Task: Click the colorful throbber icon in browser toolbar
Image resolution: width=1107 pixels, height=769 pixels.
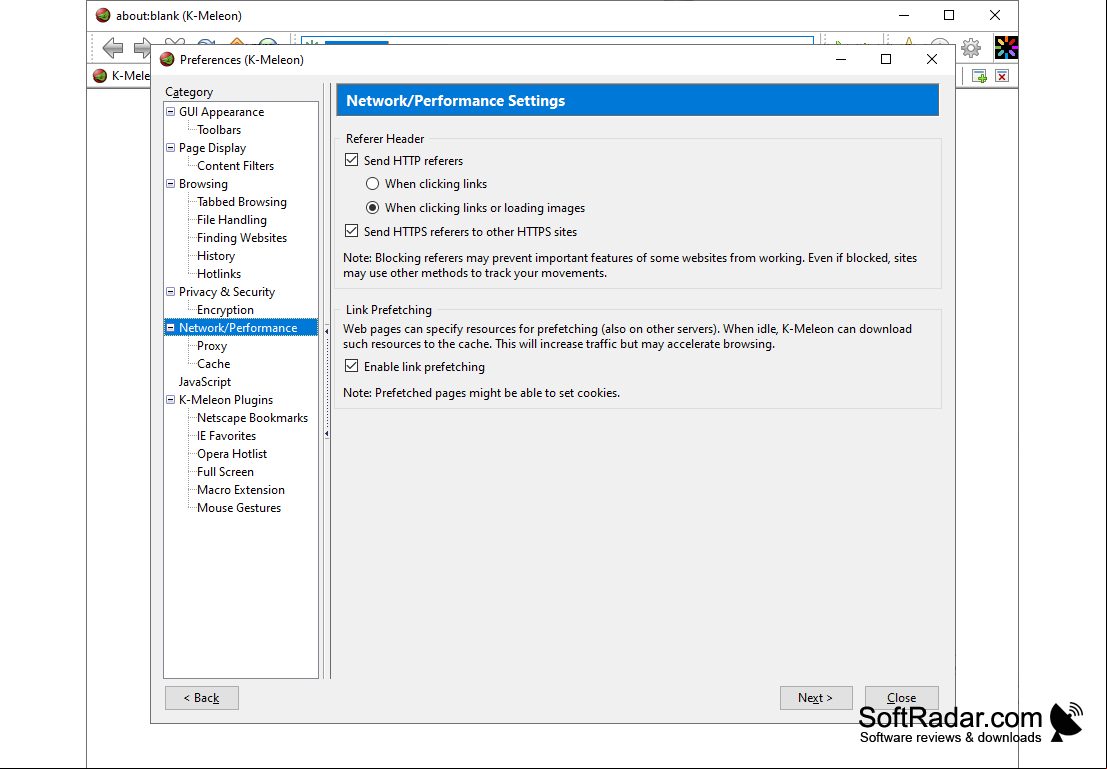Action: [1006, 47]
